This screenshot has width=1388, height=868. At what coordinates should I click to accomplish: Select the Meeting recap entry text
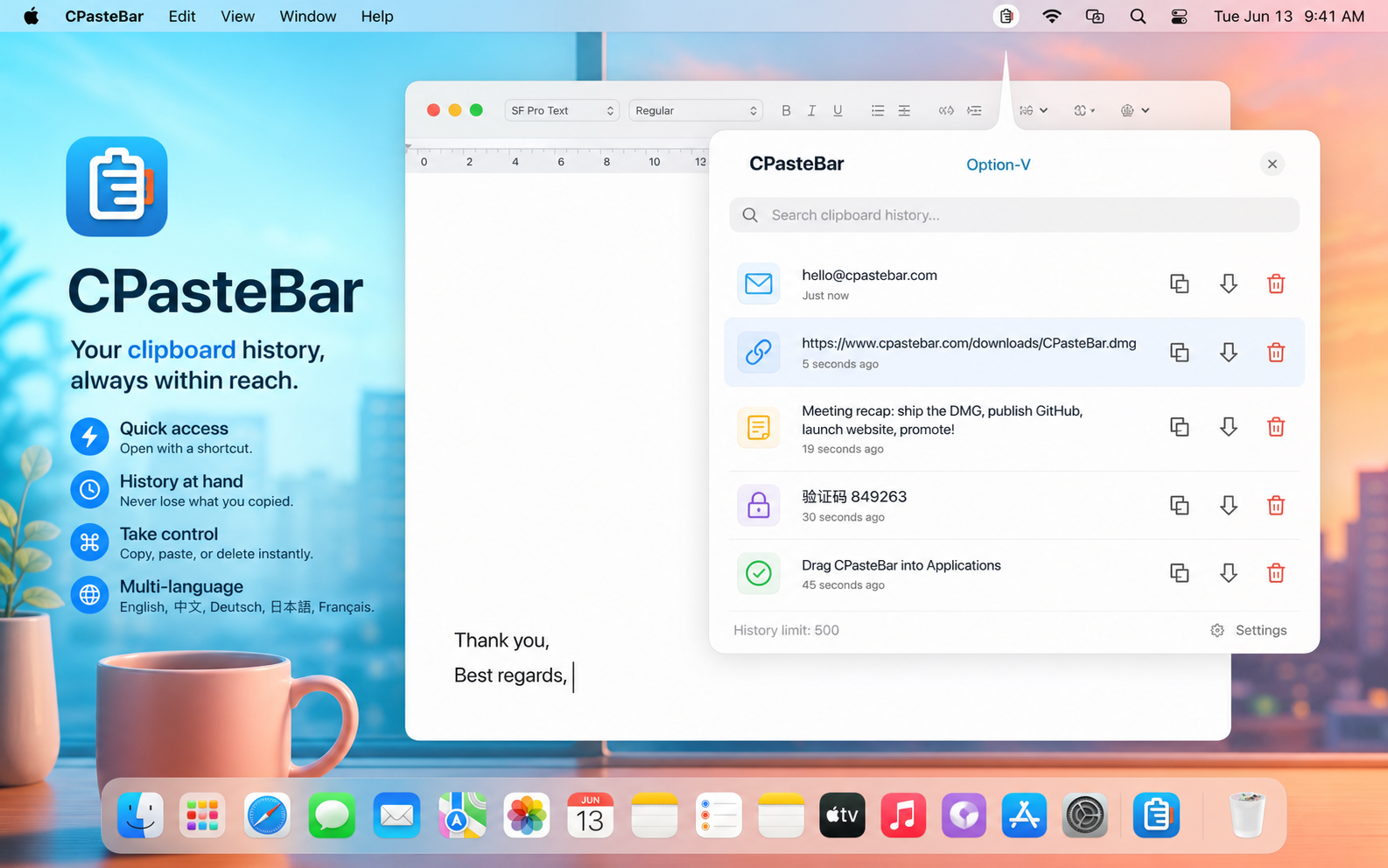pyautogui.click(x=943, y=420)
